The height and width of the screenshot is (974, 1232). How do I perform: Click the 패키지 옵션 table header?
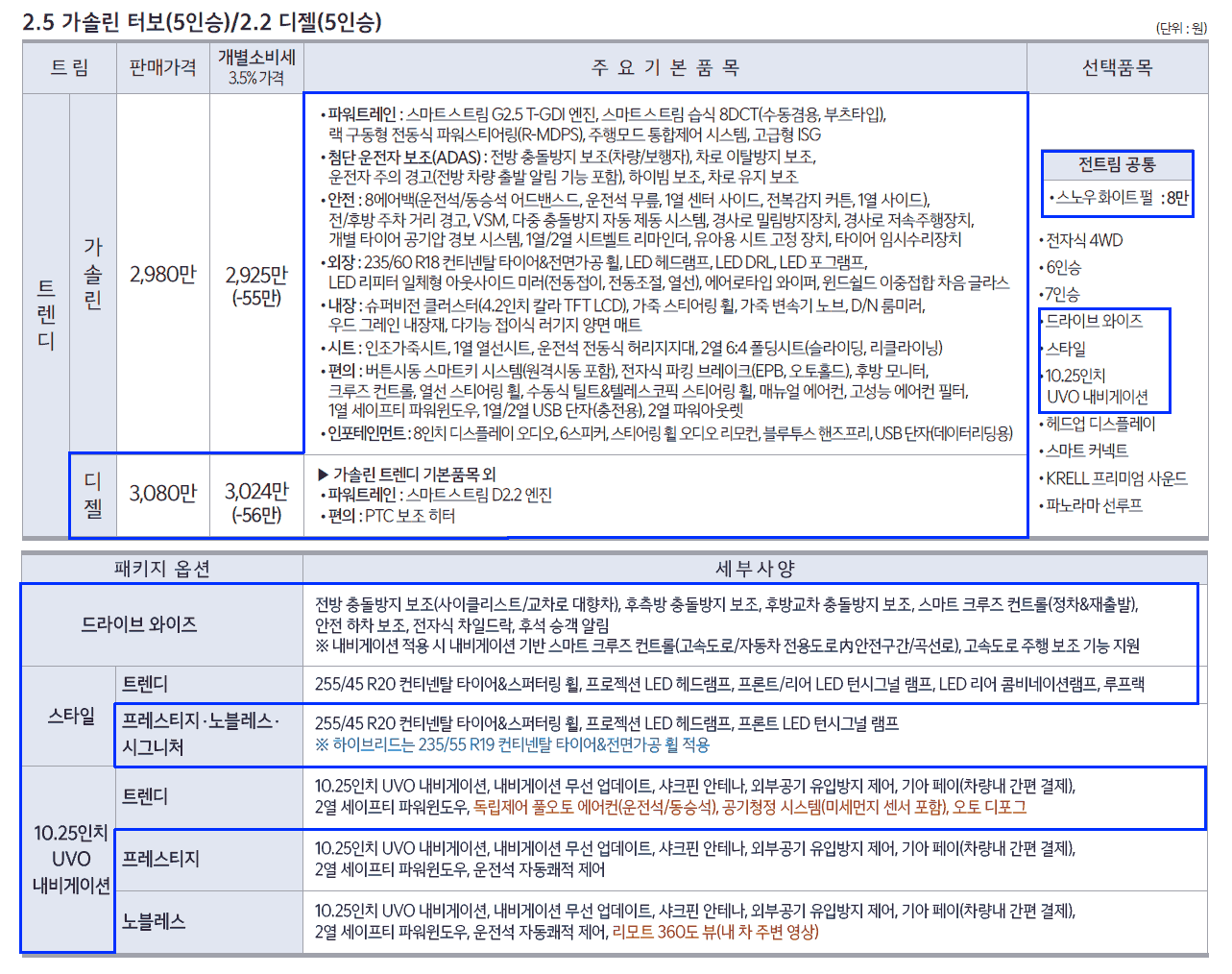(x=162, y=569)
